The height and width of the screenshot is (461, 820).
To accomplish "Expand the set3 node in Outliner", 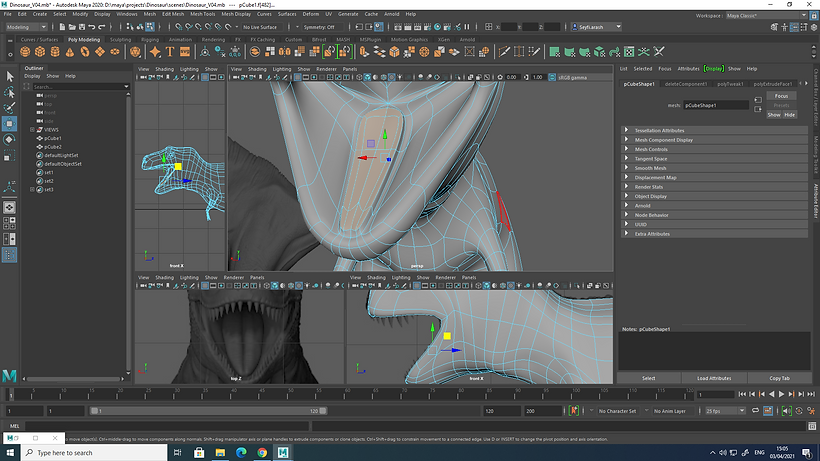I will (x=32, y=189).
